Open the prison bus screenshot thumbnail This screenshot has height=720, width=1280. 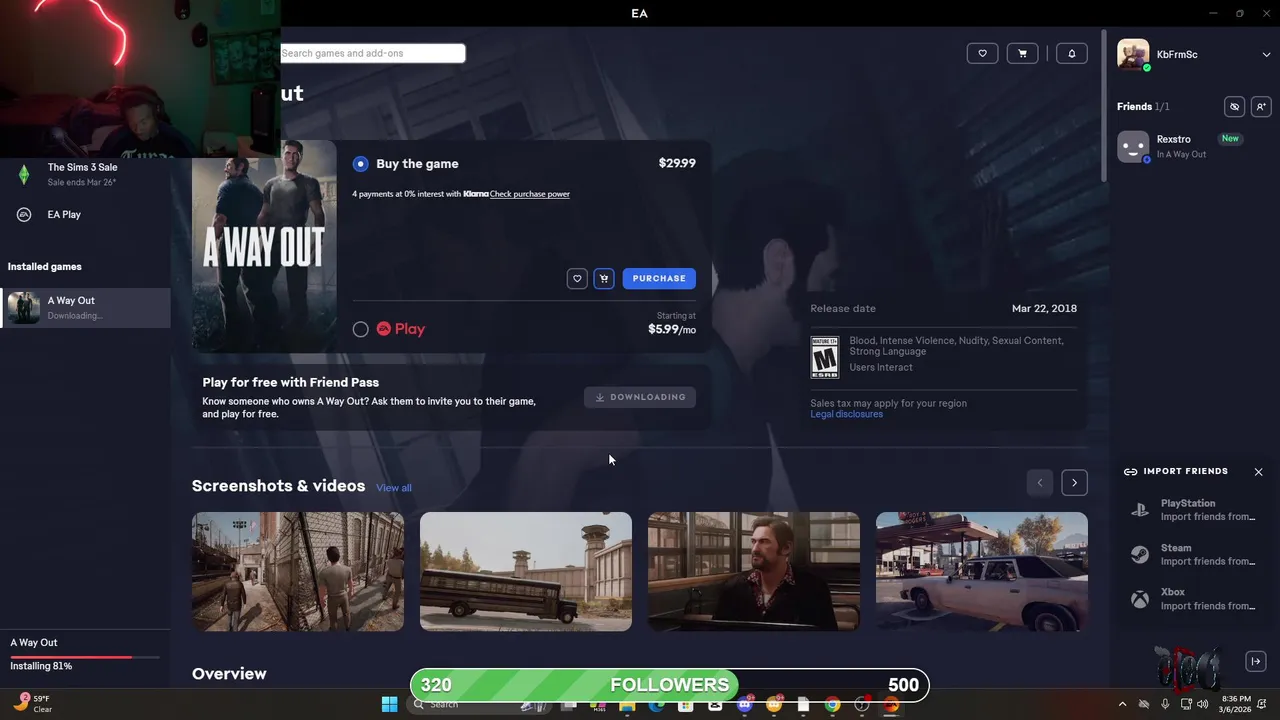[x=526, y=571]
